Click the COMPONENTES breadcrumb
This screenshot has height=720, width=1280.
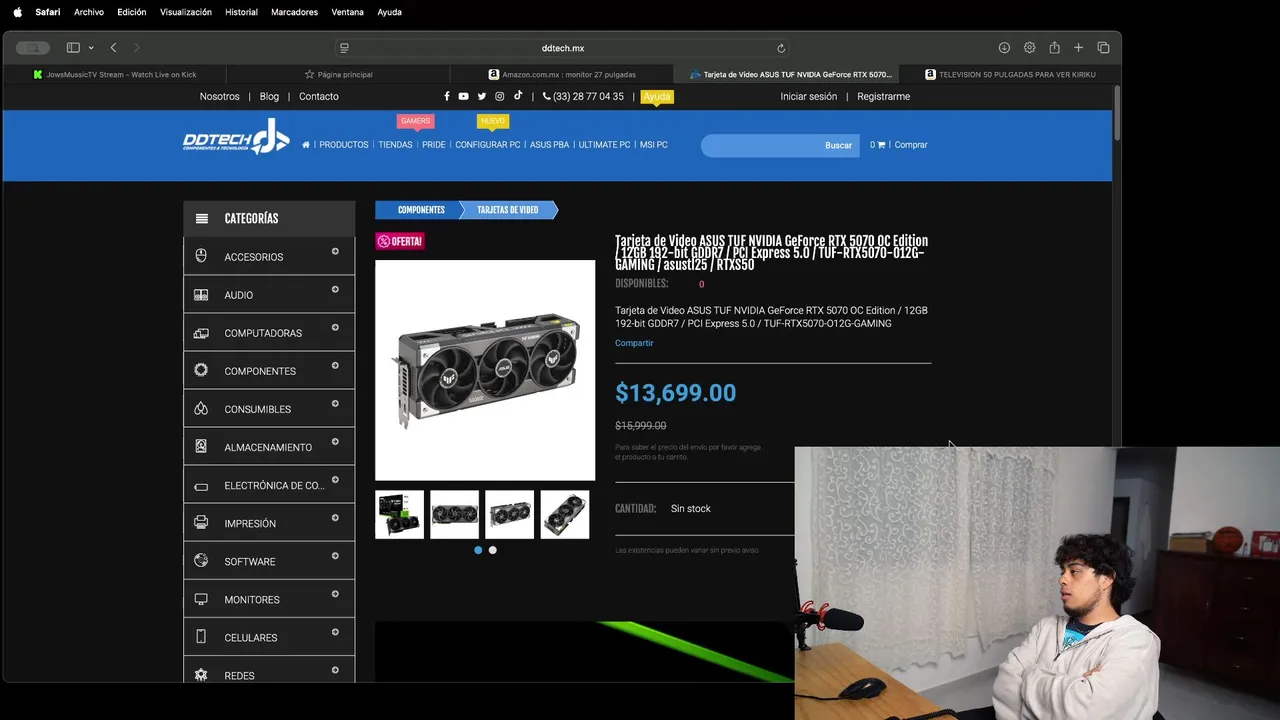421,210
